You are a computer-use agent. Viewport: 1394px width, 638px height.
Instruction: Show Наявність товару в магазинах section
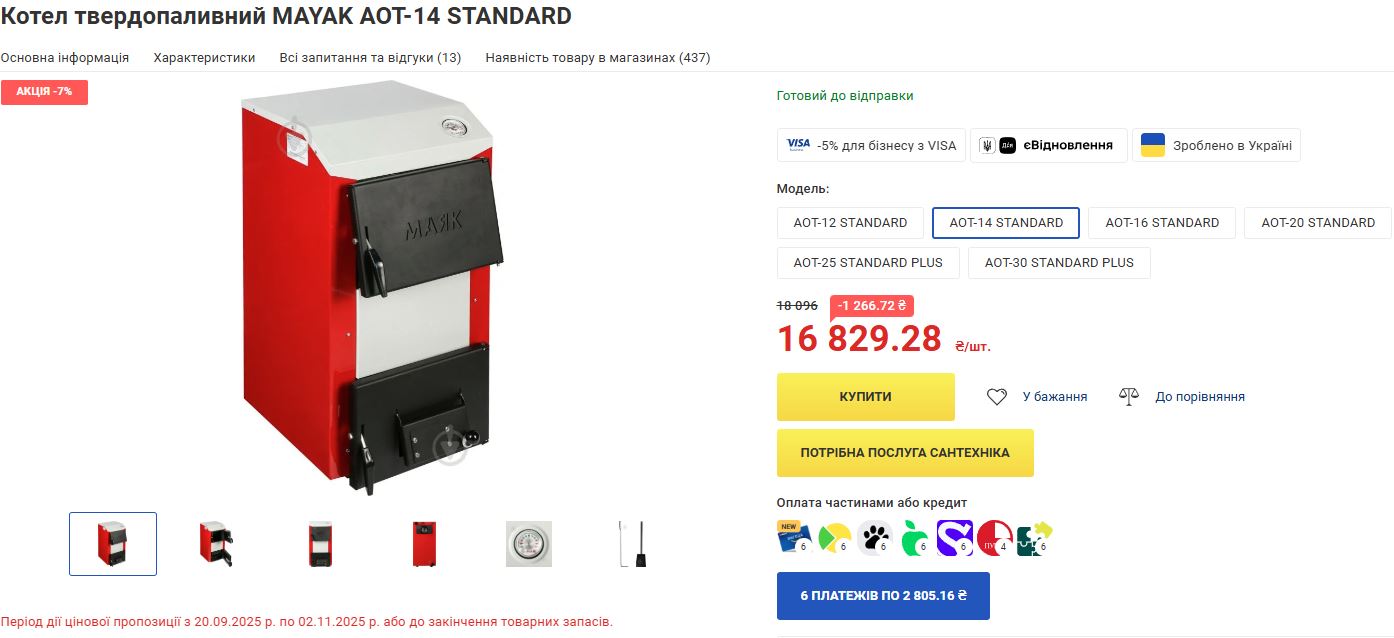click(598, 58)
